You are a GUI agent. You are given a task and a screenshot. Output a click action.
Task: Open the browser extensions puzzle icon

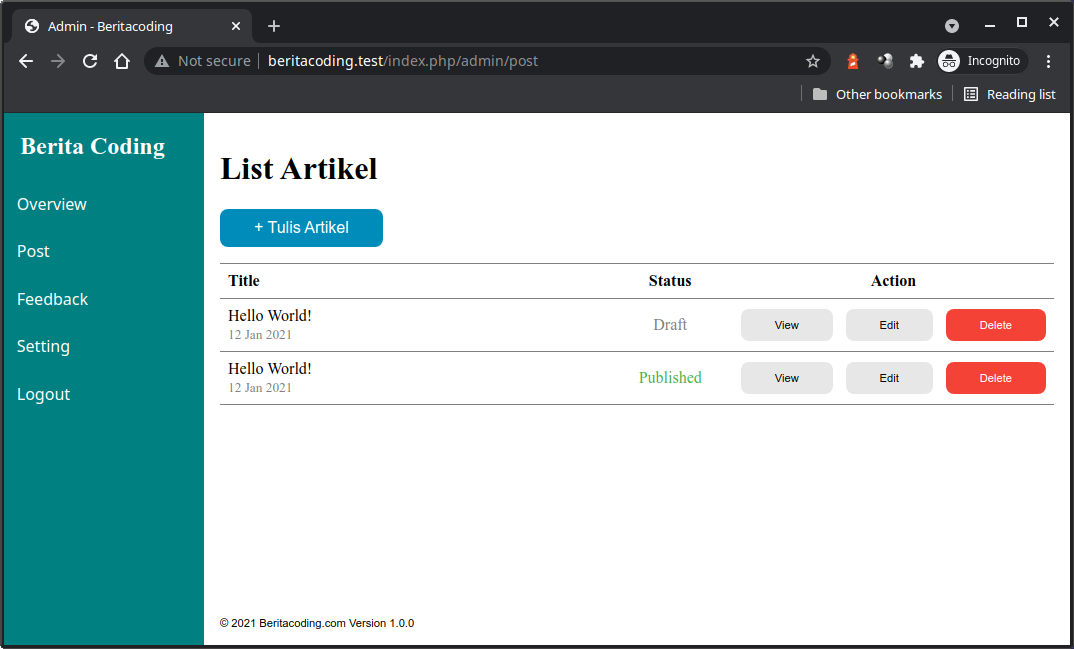point(917,61)
